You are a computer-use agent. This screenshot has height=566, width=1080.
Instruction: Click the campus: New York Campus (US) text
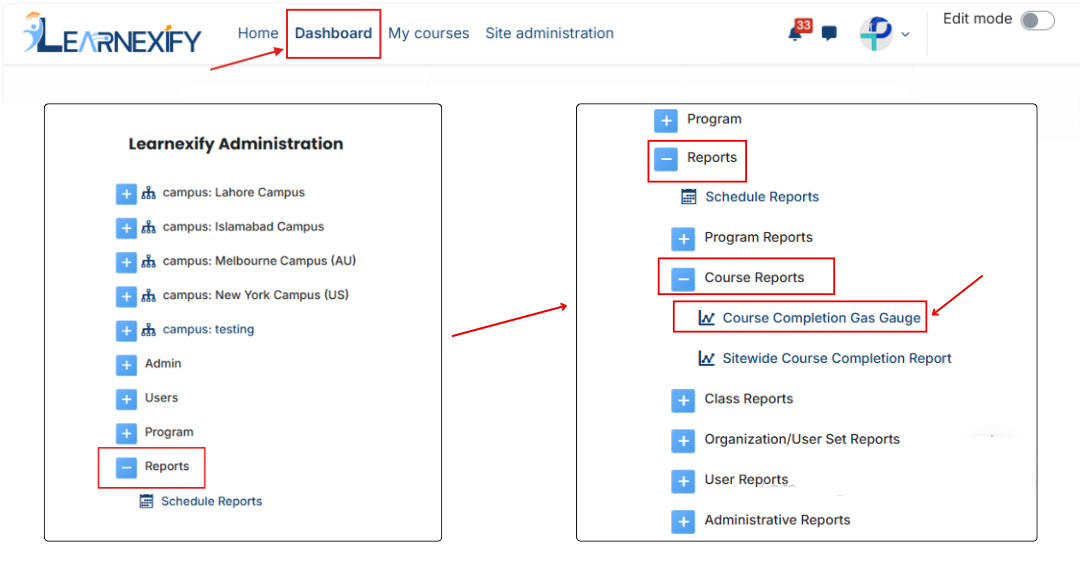[x=256, y=295]
